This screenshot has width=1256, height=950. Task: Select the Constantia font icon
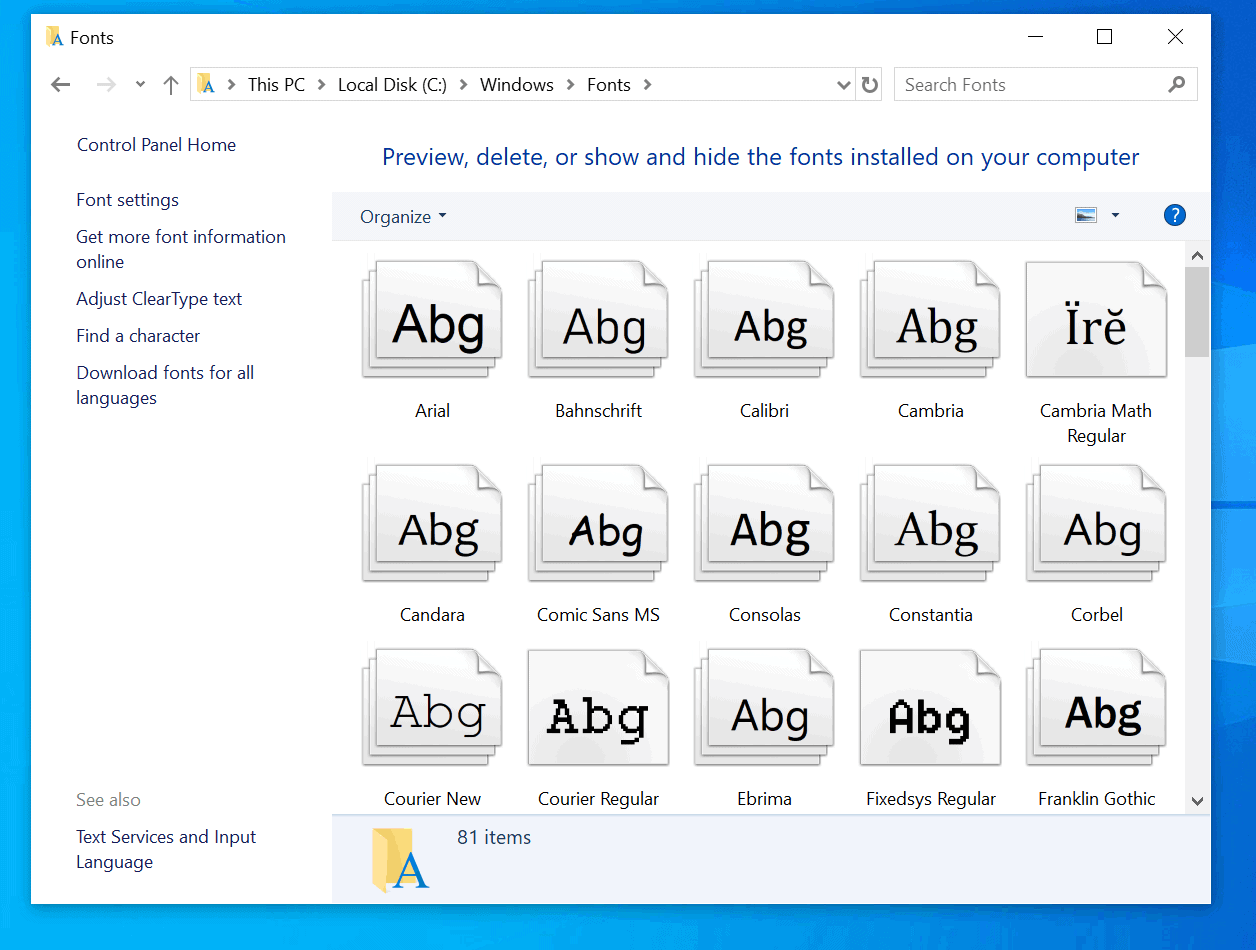[x=930, y=523]
